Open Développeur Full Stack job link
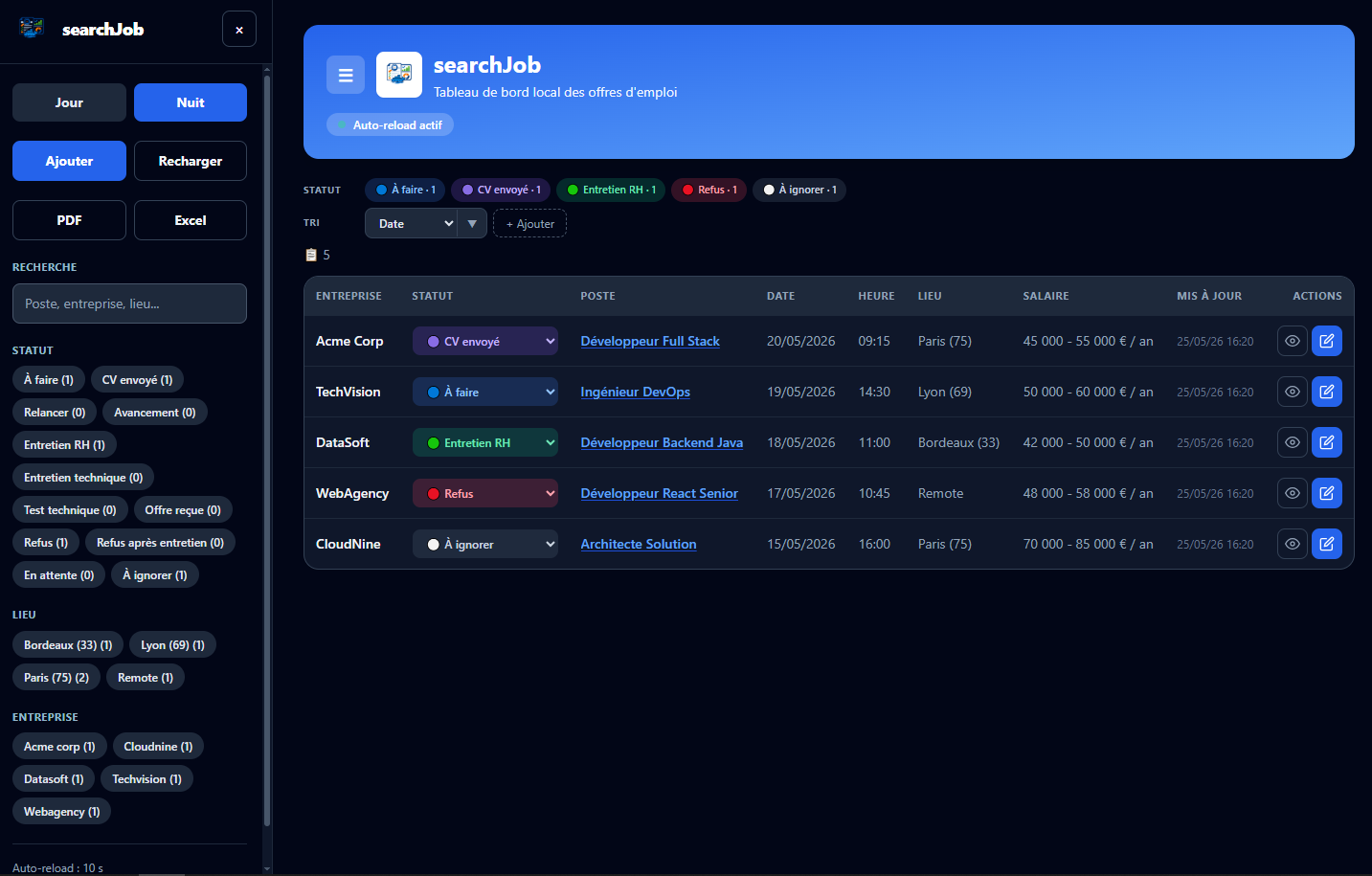This screenshot has width=1372, height=876. point(650,341)
